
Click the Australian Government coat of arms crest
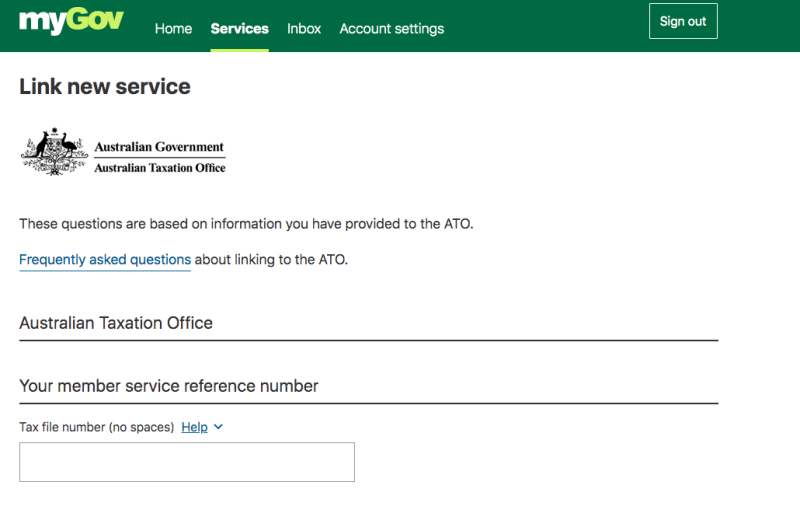[54, 152]
